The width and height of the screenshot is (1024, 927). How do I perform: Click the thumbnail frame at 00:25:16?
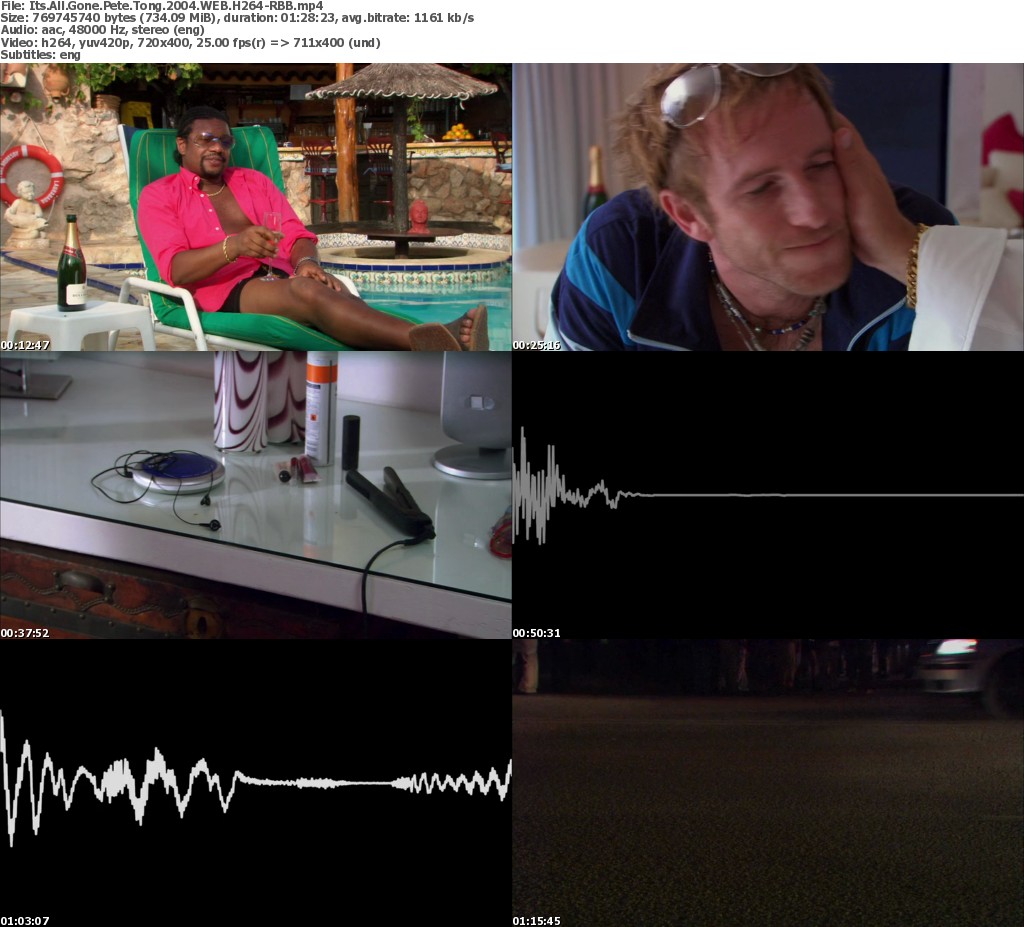(768, 207)
